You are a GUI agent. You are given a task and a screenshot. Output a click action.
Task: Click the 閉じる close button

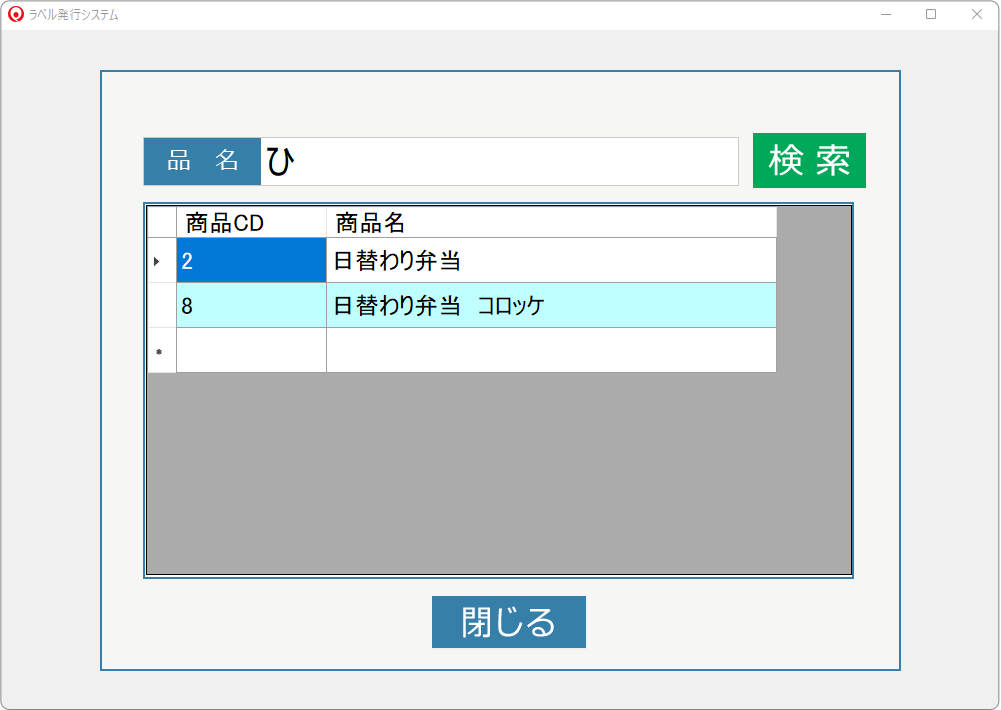[x=509, y=622]
